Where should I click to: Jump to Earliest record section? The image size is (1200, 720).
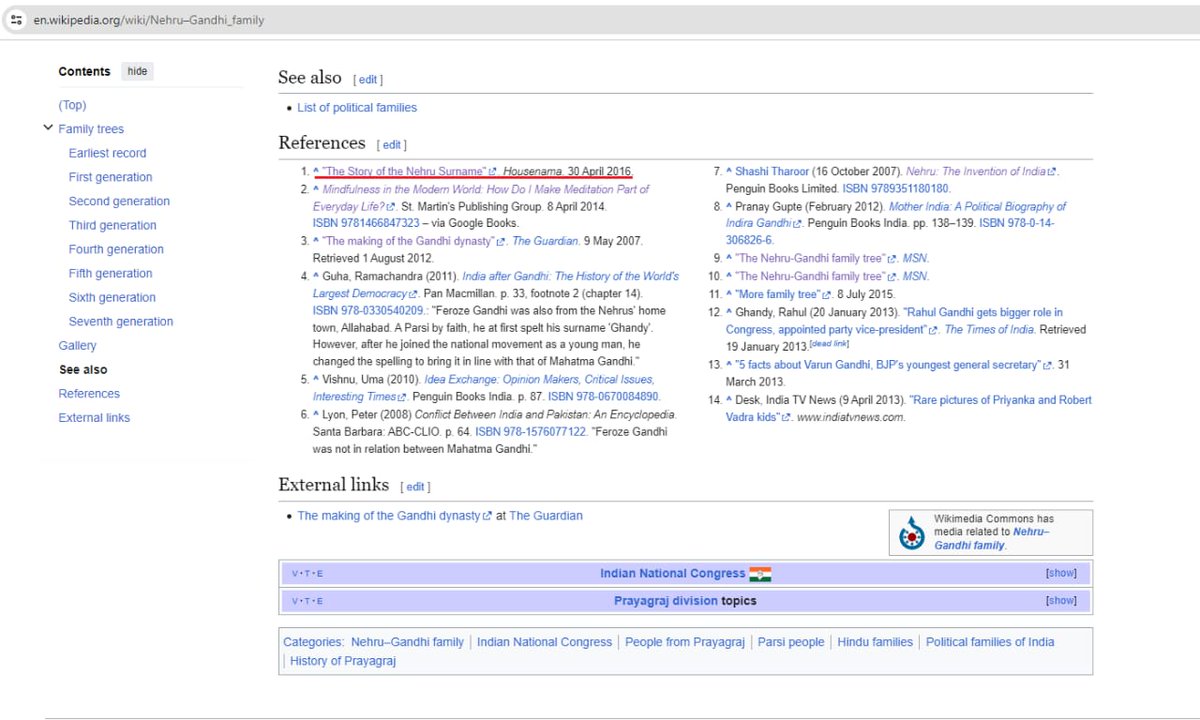(107, 153)
